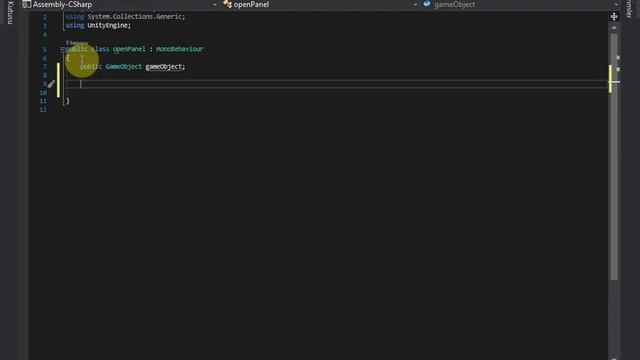This screenshot has height=360, width=640.
Task: Click 'MonoBehaviour' in the class declaration
Action: click(180, 49)
